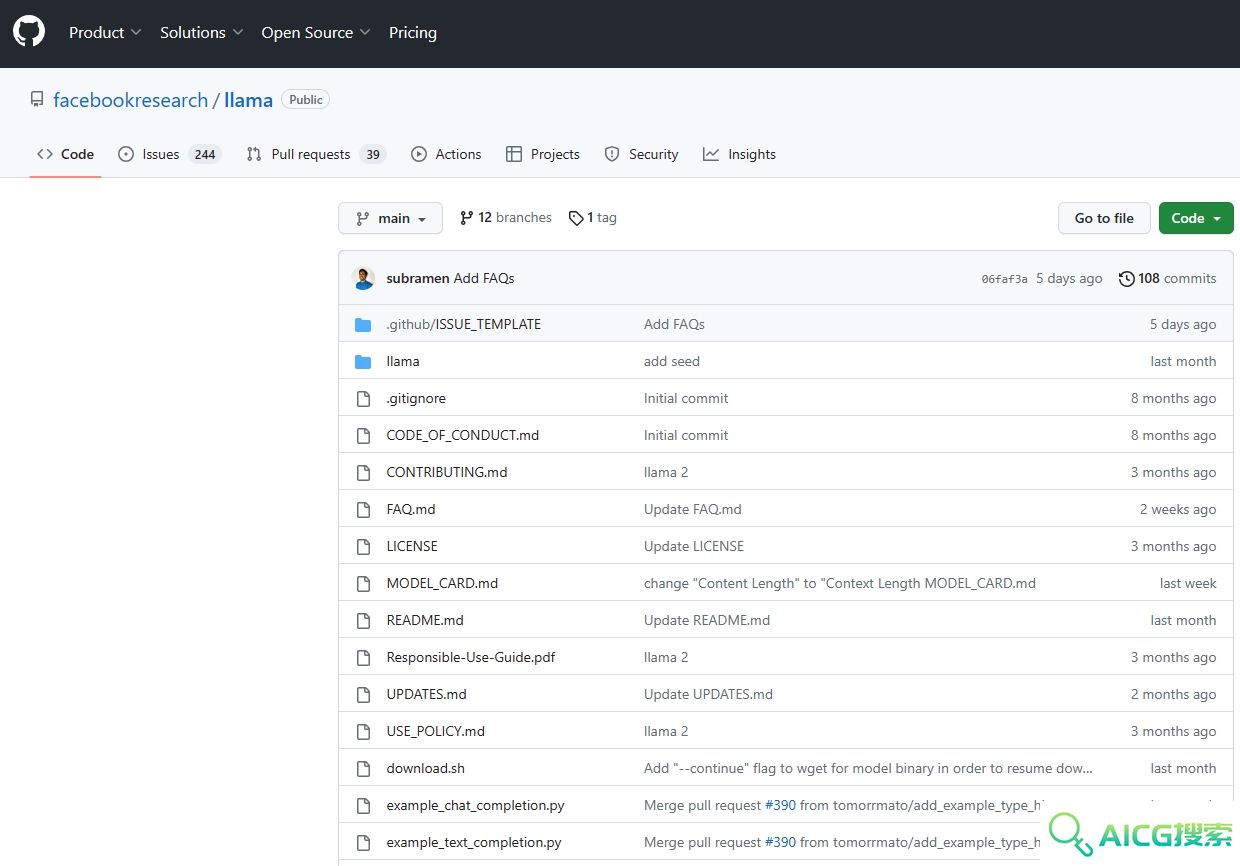Open UPDATES.md file
Viewport: 1240px width, 866px height.
(x=427, y=695)
